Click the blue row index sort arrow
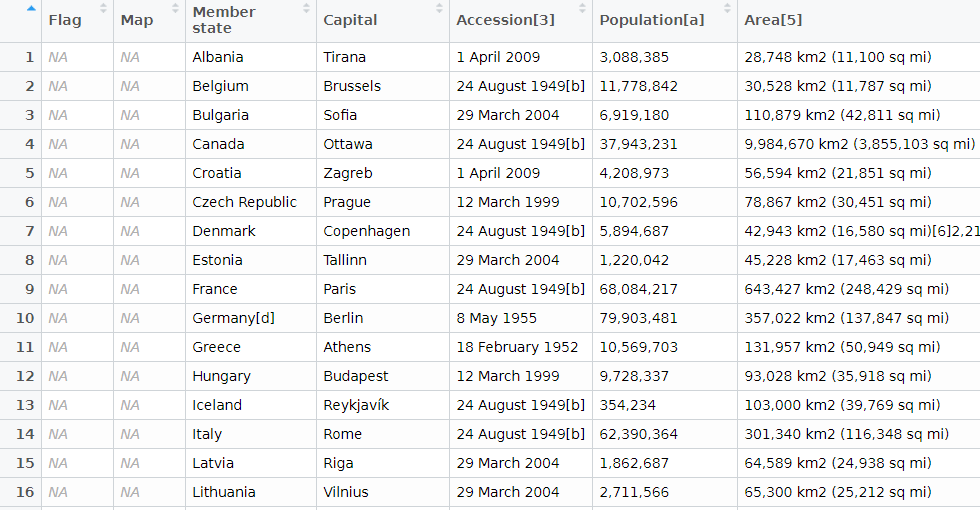Image resolution: width=980 pixels, height=510 pixels. point(31,8)
